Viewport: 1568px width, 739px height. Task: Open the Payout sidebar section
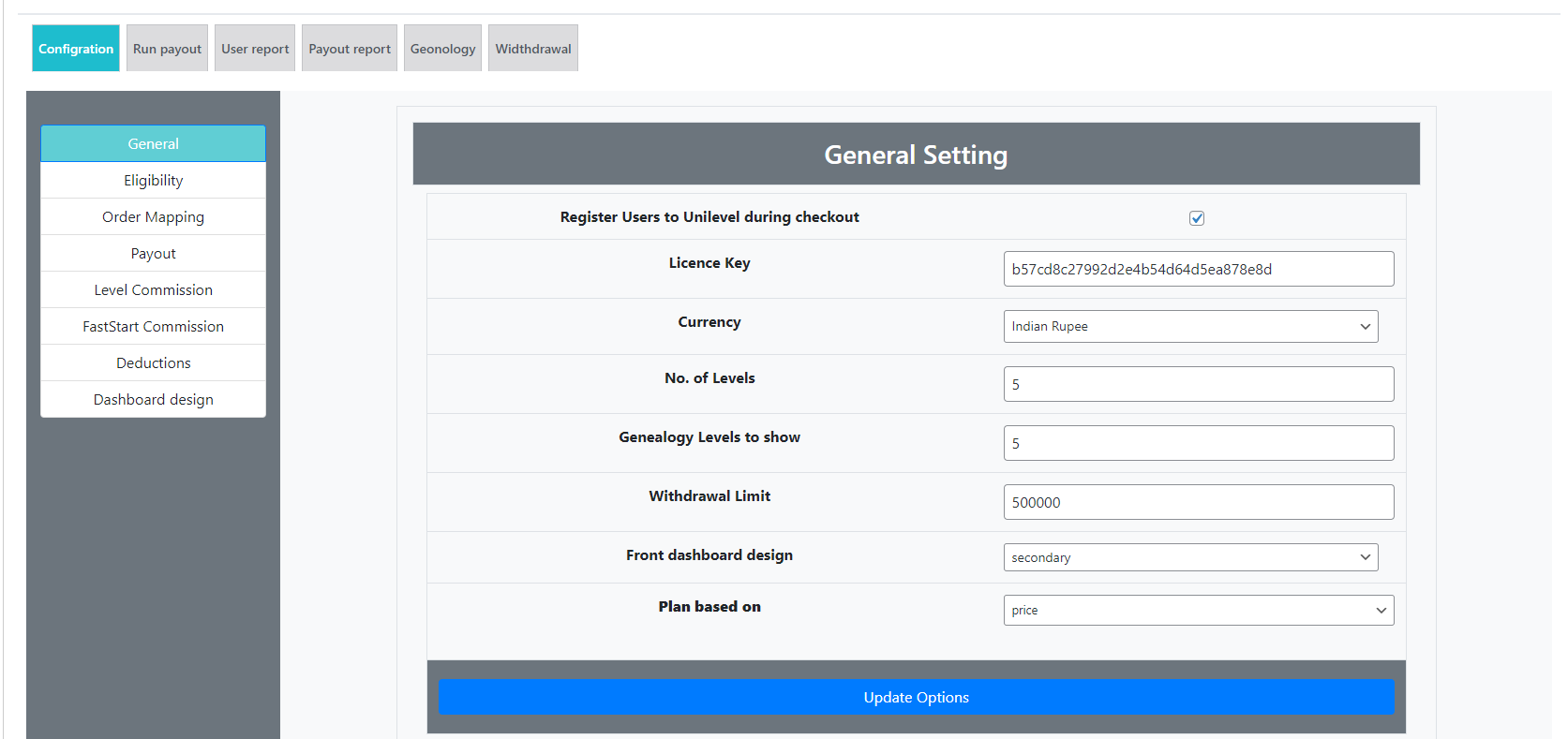pos(153,254)
